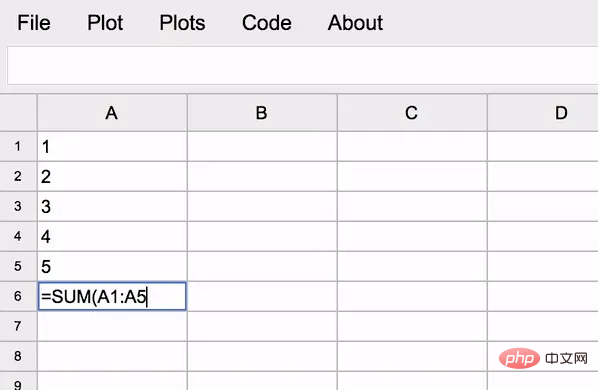Viewport: 598px width, 391px height.
Task: Open the Plot menu
Action: [x=105, y=23]
